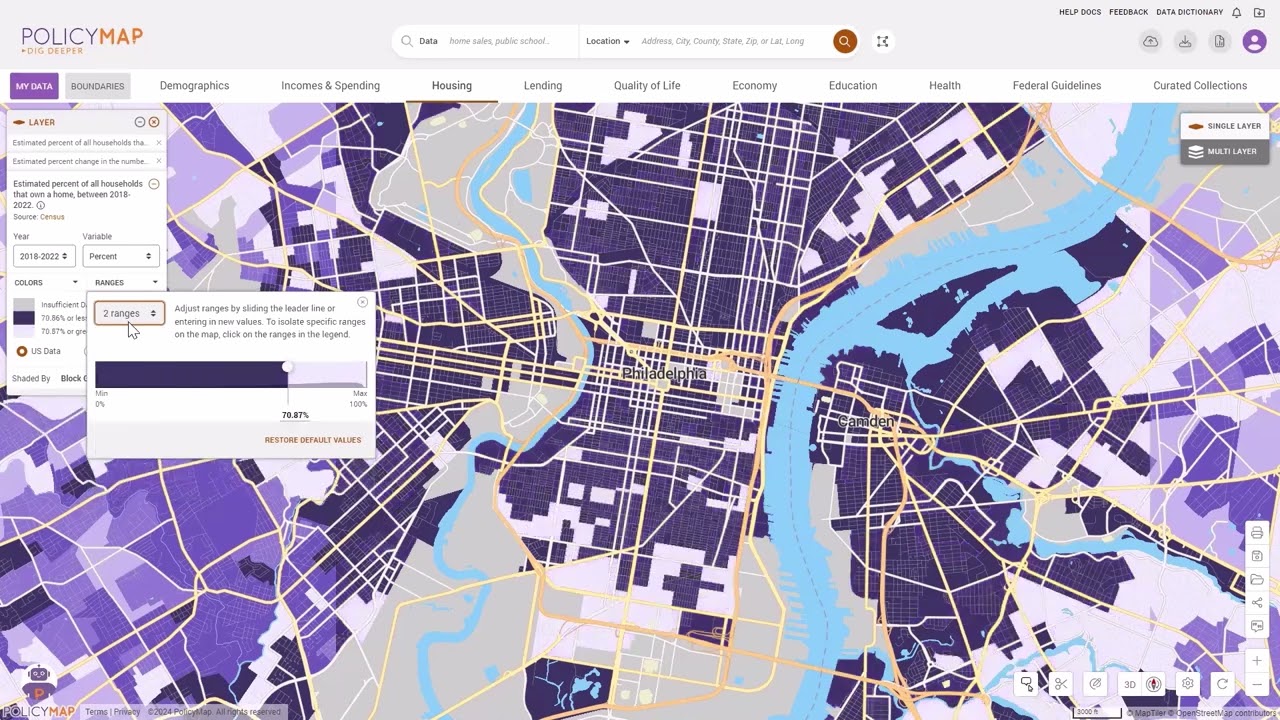The height and width of the screenshot is (720, 1280).
Task: Zoom out of the map
Action: (1257, 684)
